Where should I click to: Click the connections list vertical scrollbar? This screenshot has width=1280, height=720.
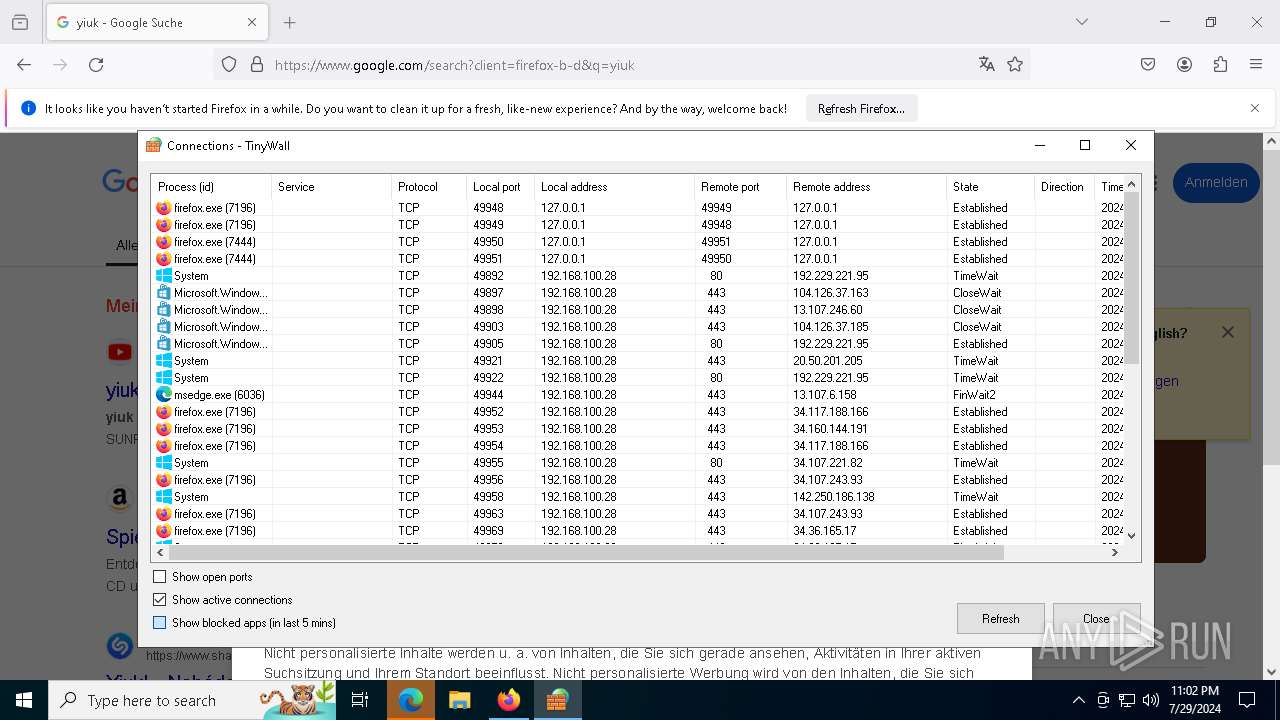[1132, 277]
